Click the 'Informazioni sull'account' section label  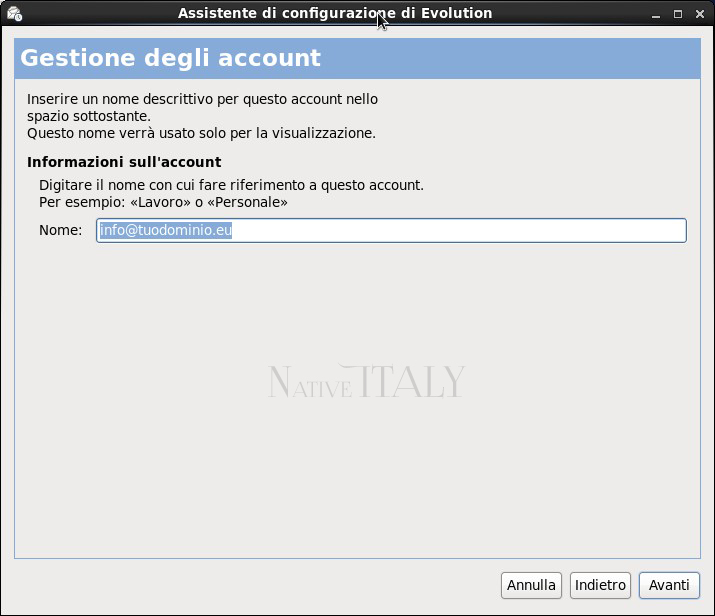124,162
